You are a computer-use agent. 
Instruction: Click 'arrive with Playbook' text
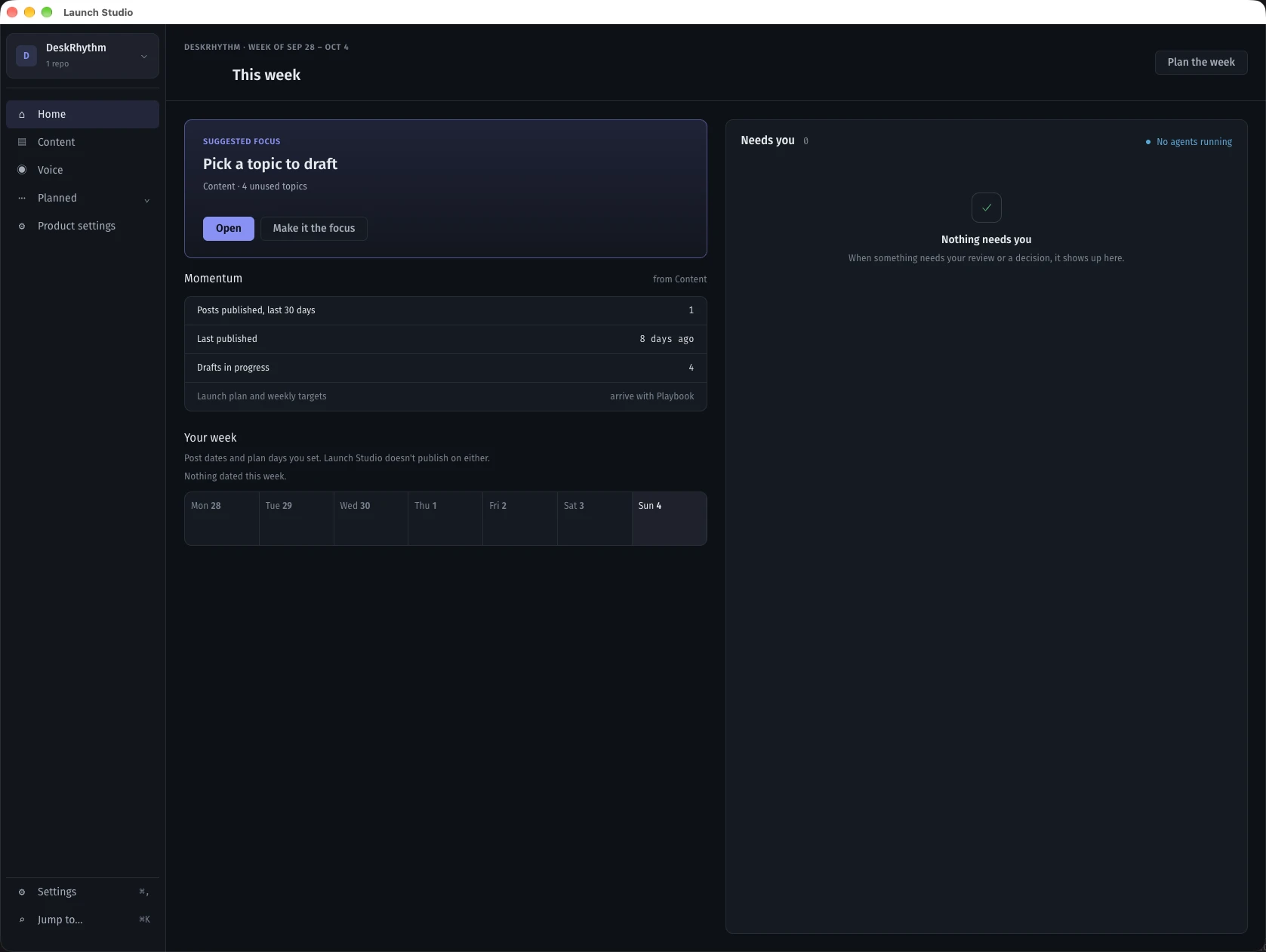pos(652,396)
